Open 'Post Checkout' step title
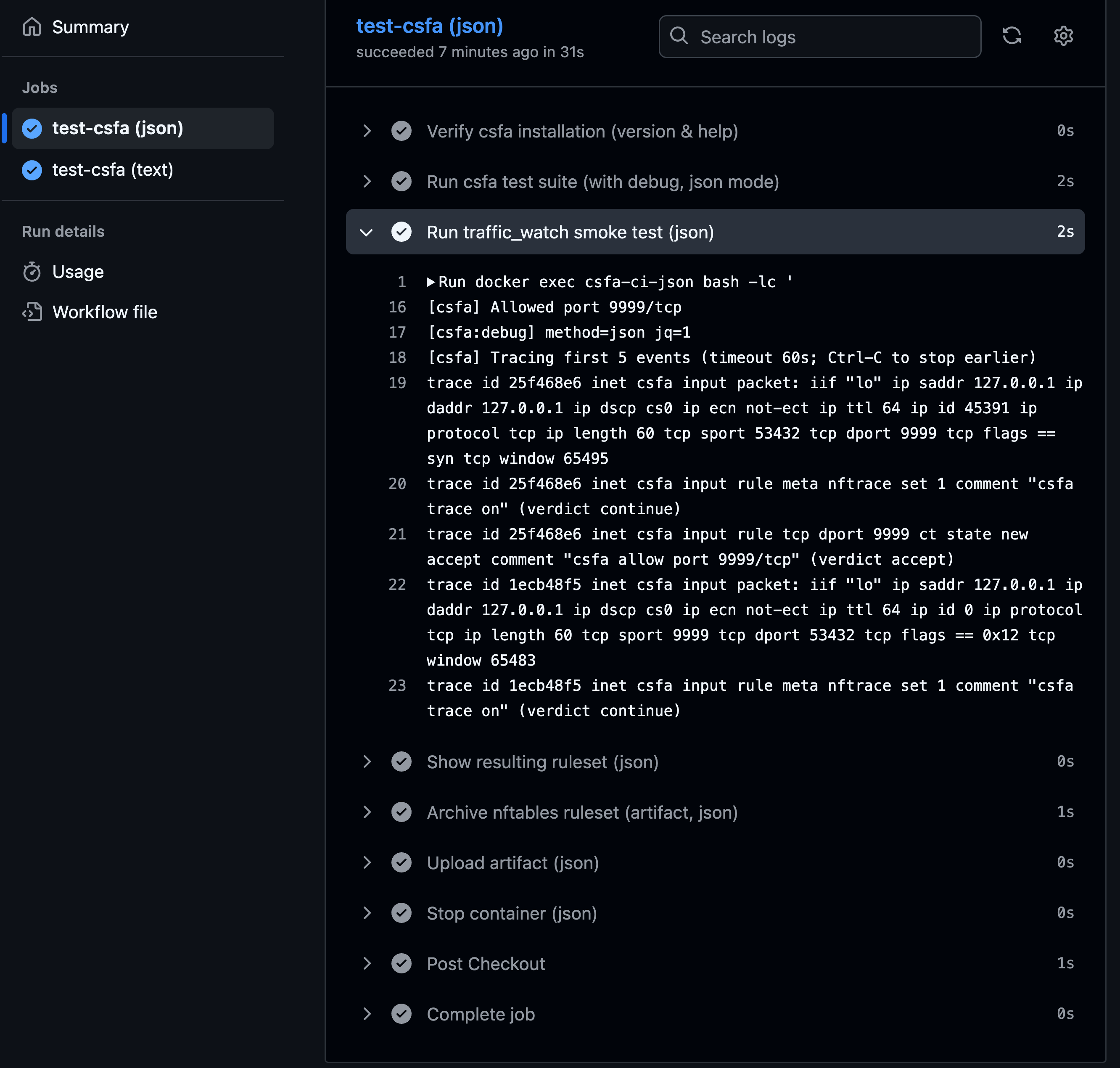Screen dimensions: 1120x1068 tap(486, 964)
